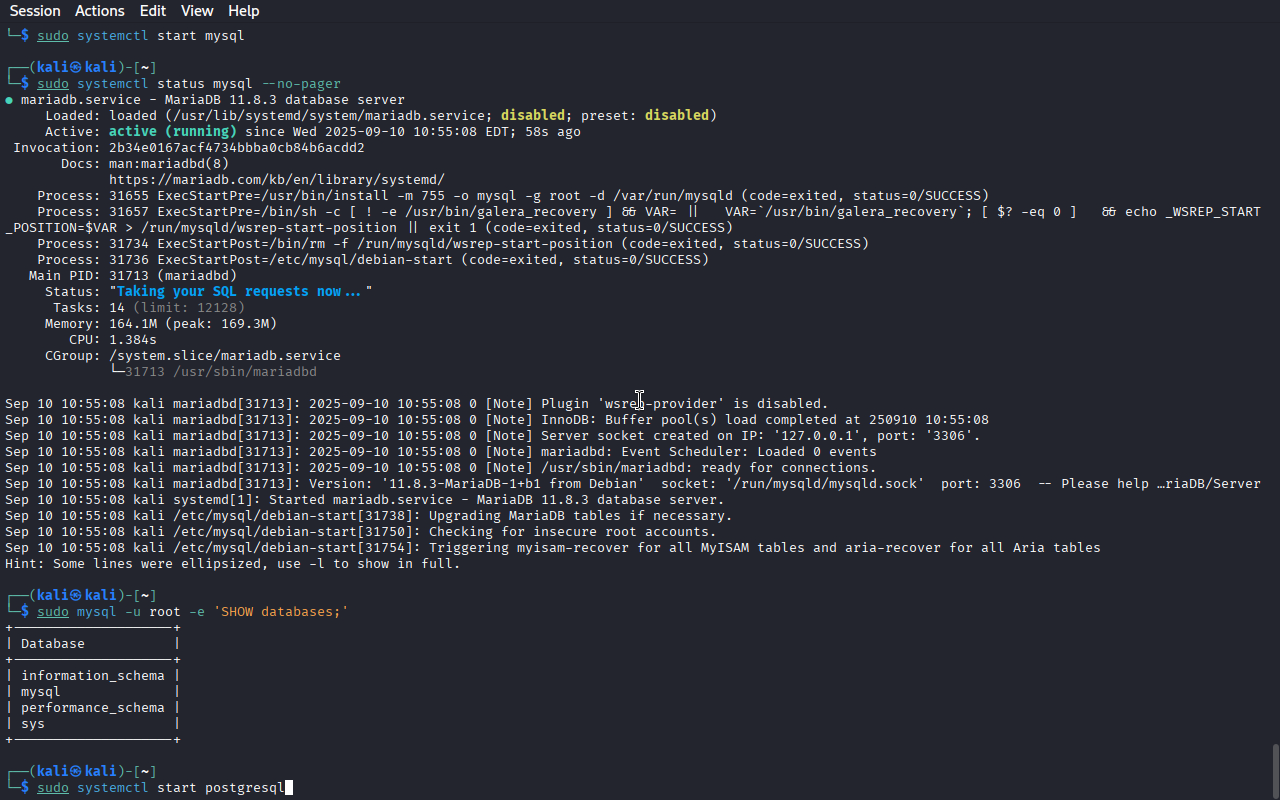Click the 'ExecStartPost=/etc/mysql/debian-start' process line
Image resolution: width=1280 pixels, height=800 pixels.
click(x=373, y=260)
